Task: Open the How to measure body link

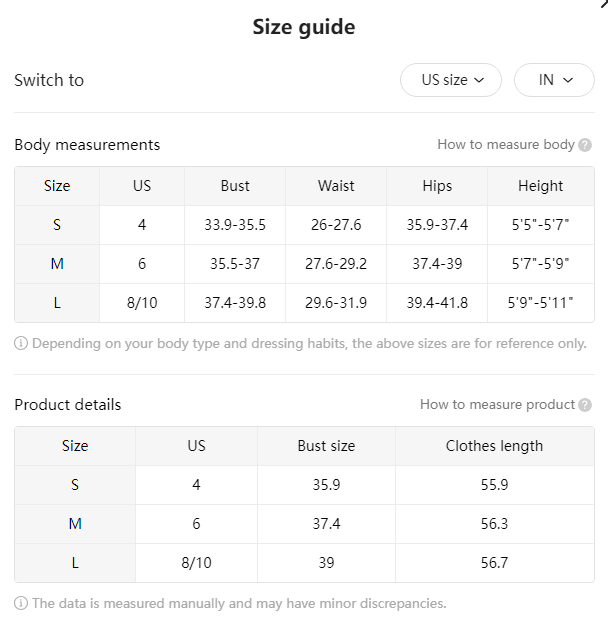Action: [506, 145]
